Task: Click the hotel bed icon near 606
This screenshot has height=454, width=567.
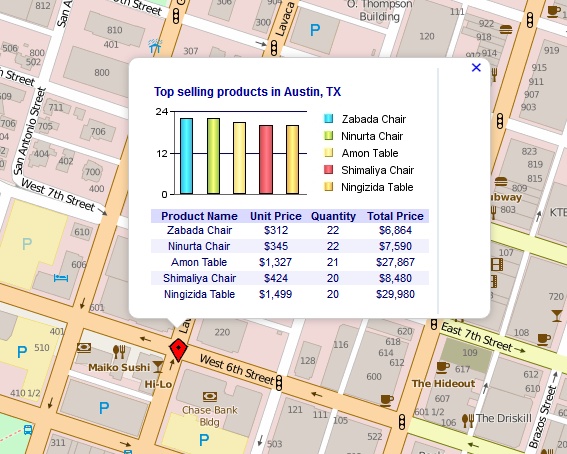Action: (61, 278)
